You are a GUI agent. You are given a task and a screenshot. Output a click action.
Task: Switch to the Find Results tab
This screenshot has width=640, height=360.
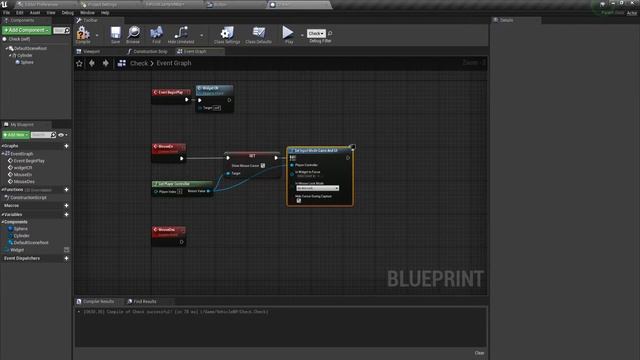[144, 302]
